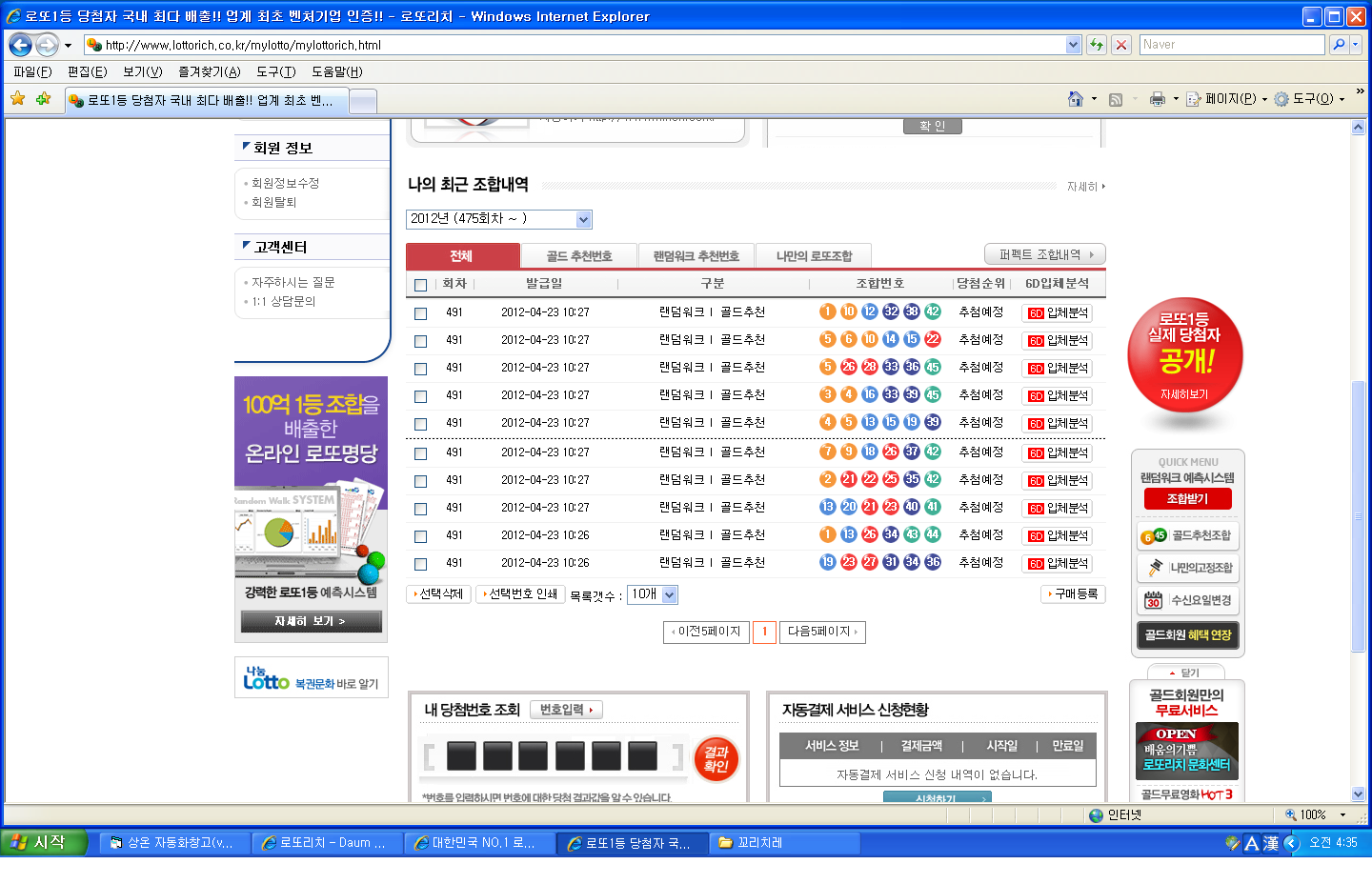Click the browser Back arrow button
The width and height of the screenshot is (1372, 884).
point(21,45)
